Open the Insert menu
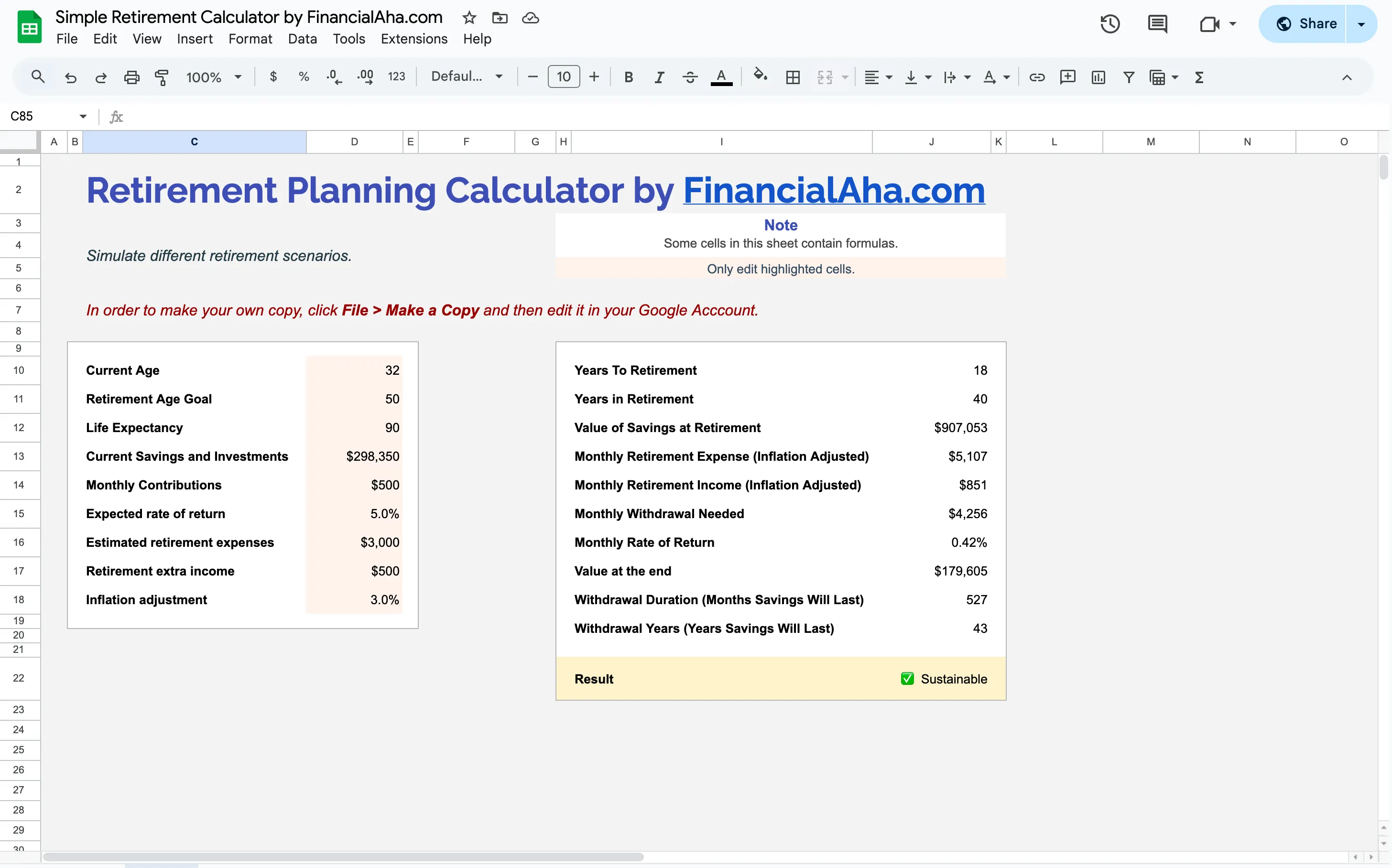The width and height of the screenshot is (1392, 868). [195, 38]
